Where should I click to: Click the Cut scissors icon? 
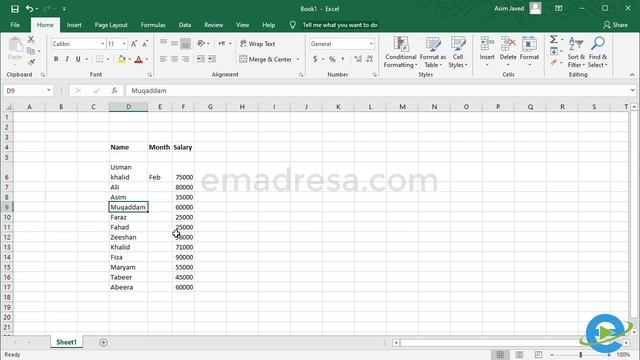click(31, 40)
